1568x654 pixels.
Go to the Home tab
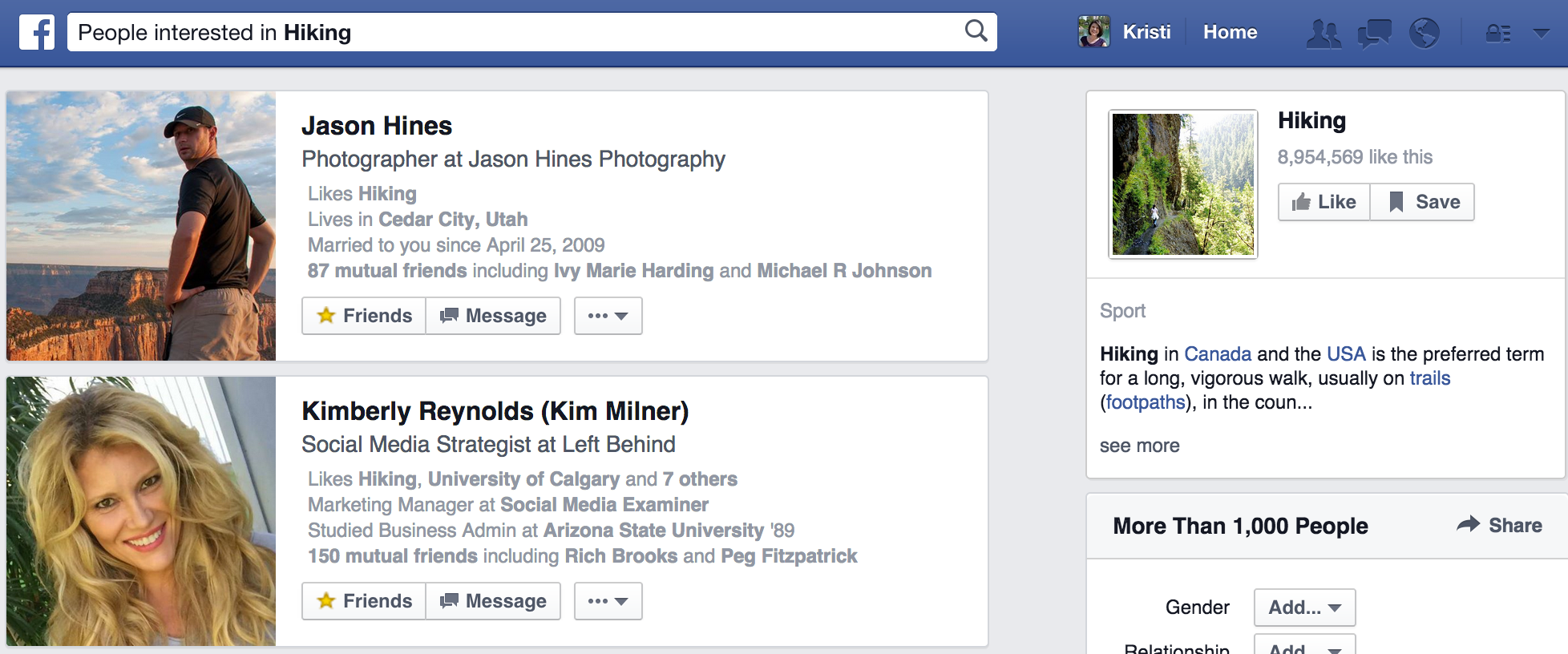(x=1230, y=32)
